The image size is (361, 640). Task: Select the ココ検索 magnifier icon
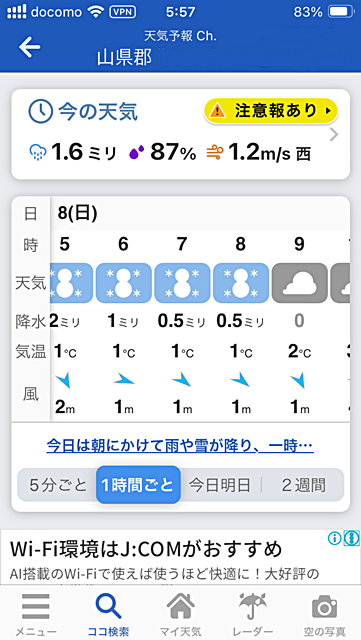click(x=108, y=606)
